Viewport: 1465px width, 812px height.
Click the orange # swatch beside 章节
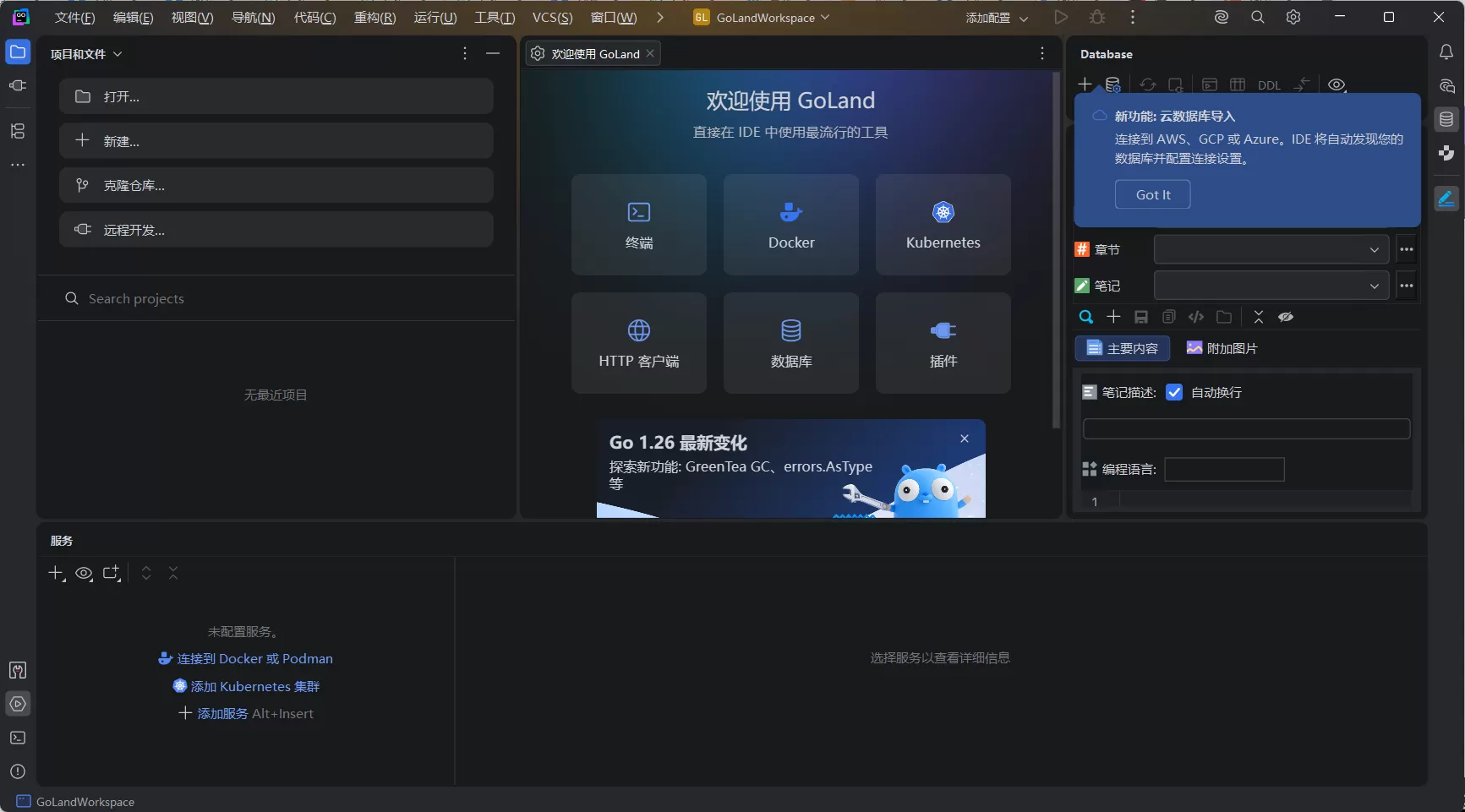point(1081,249)
